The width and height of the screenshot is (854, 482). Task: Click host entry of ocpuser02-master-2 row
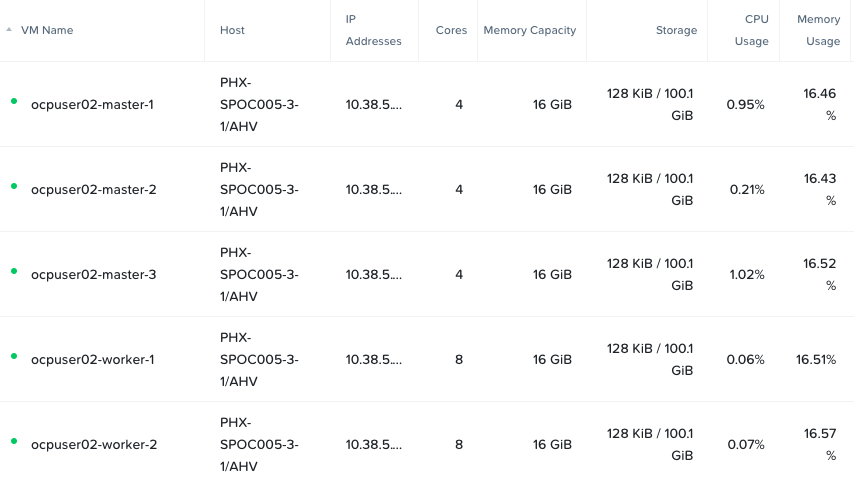point(259,189)
